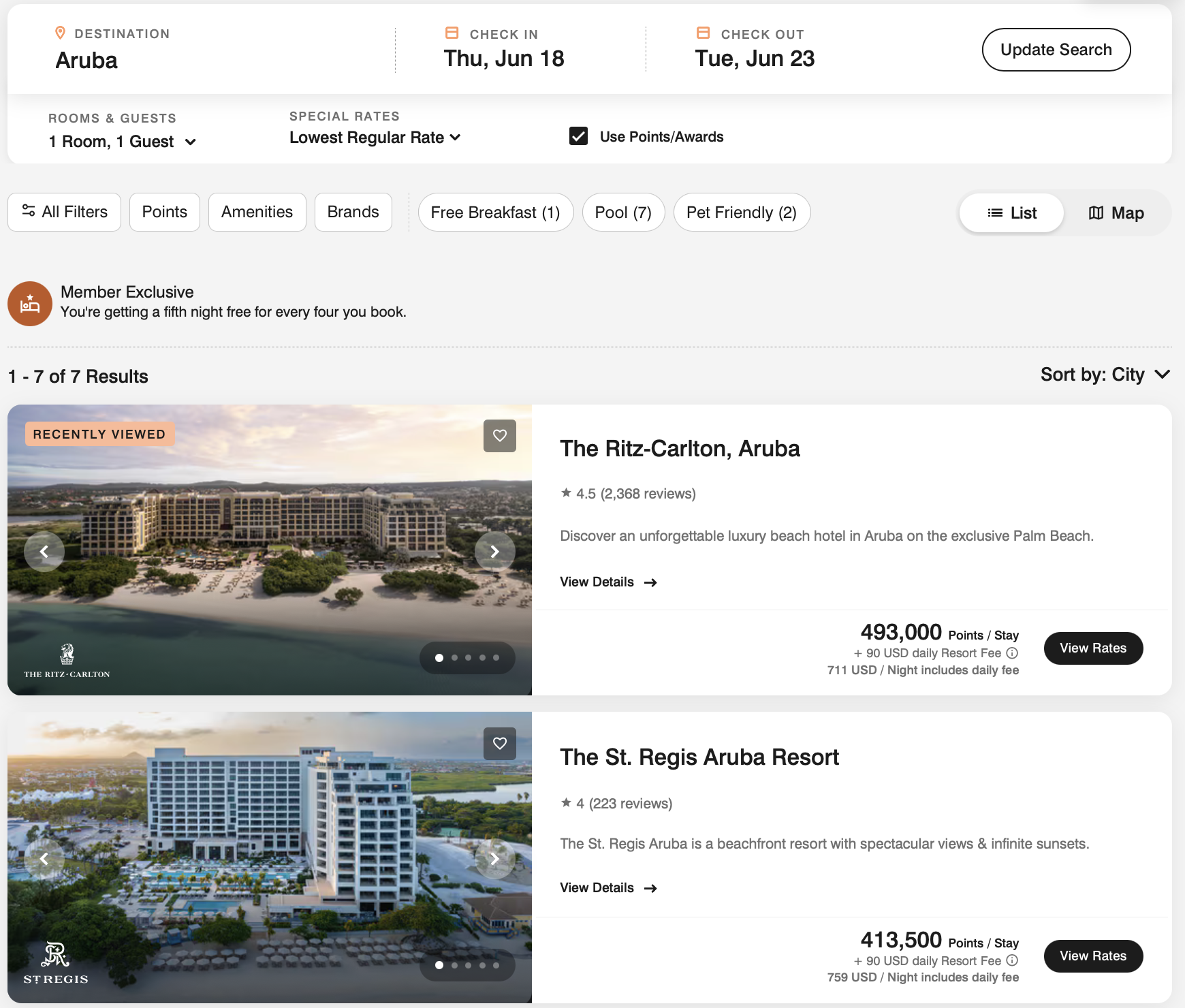Open The Ritz-Carlton, Aruba title link
Viewport: 1185px width, 1008px height.
(x=680, y=449)
